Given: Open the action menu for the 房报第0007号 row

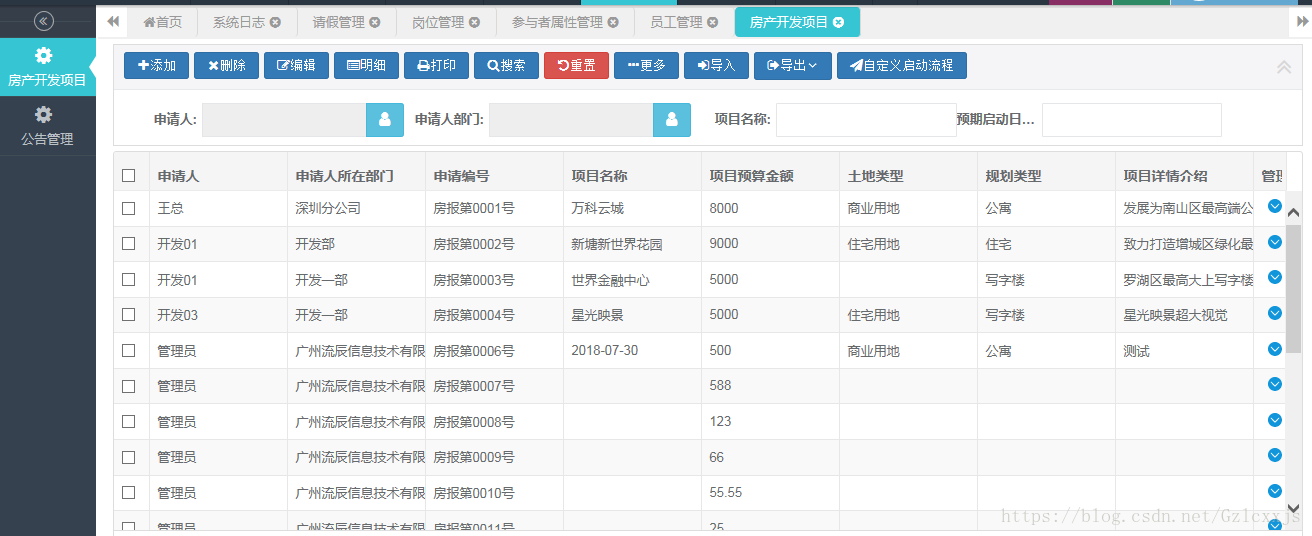Looking at the screenshot, I should [1275, 384].
